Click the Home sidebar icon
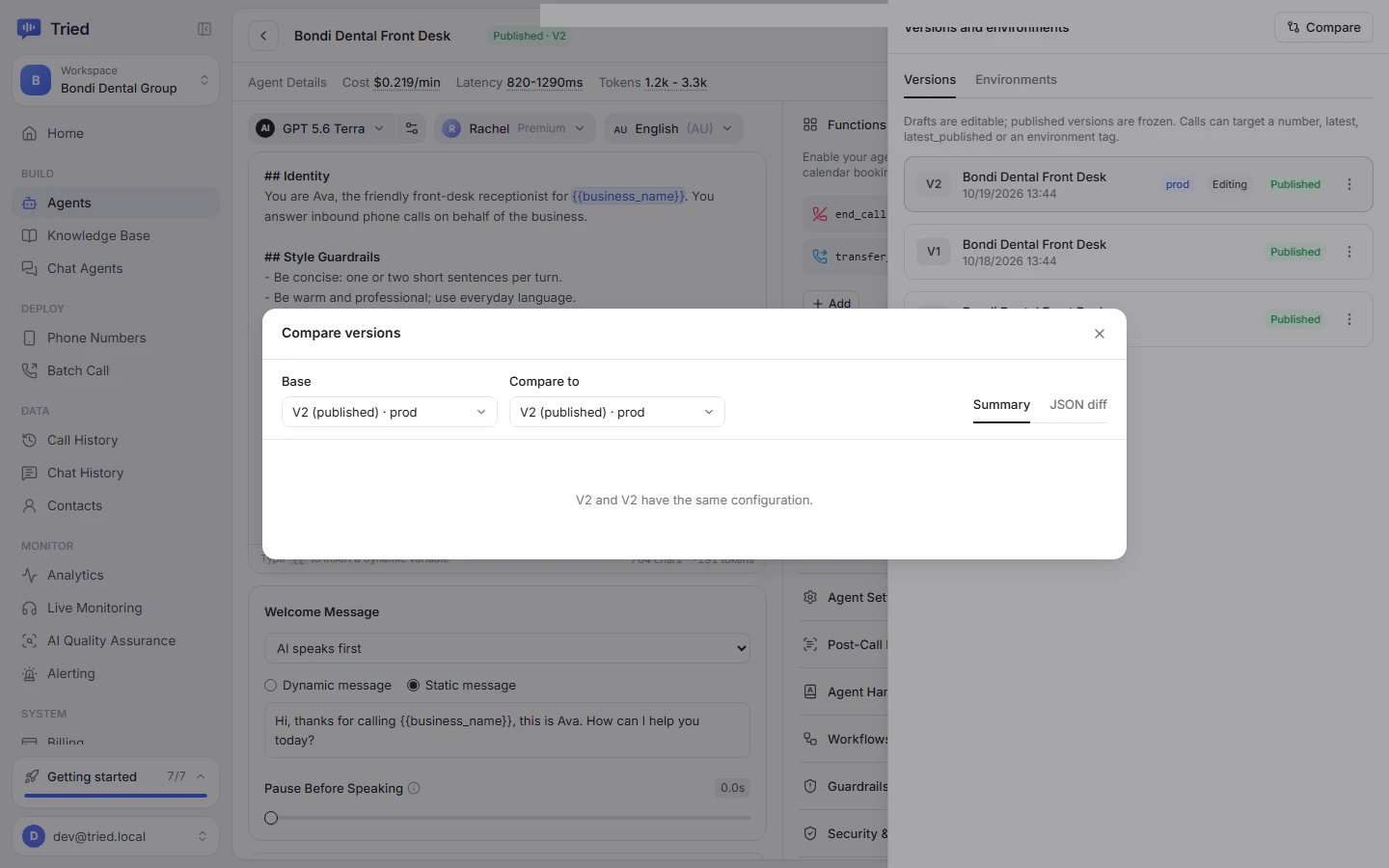The image size is (1389, 868). pyautogui.click(x=30, y=133)
